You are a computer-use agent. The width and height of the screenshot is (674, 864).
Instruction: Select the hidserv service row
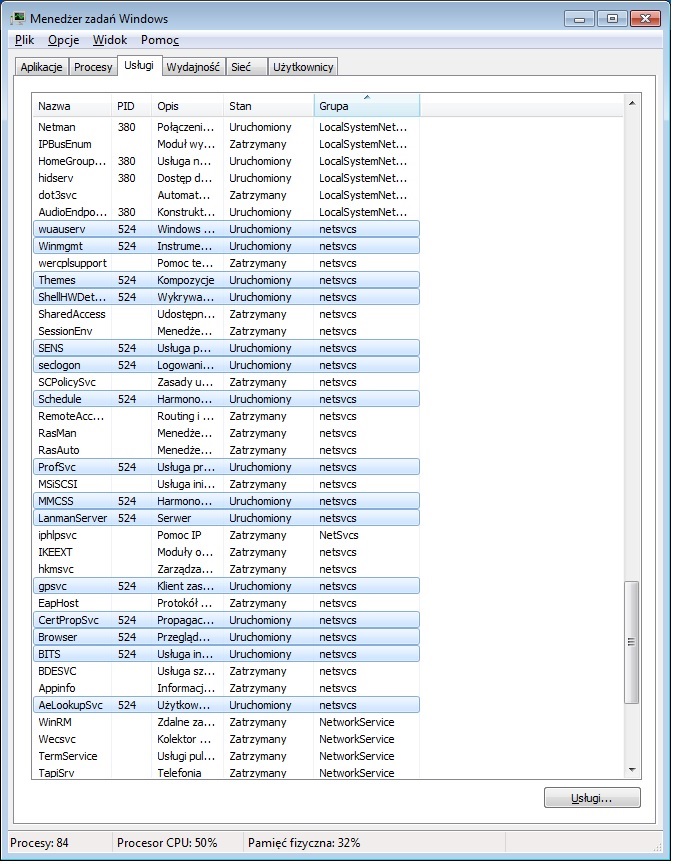[226, 179]
